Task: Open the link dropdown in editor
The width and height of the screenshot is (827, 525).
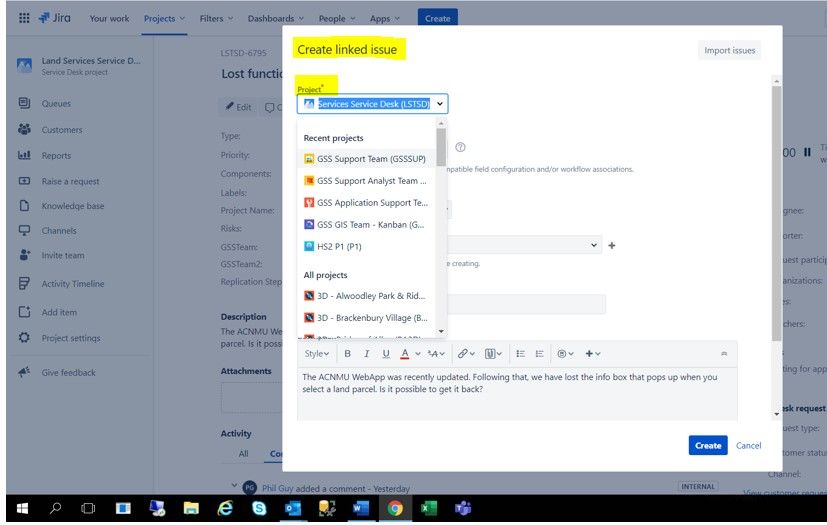Action: point(466,354)
